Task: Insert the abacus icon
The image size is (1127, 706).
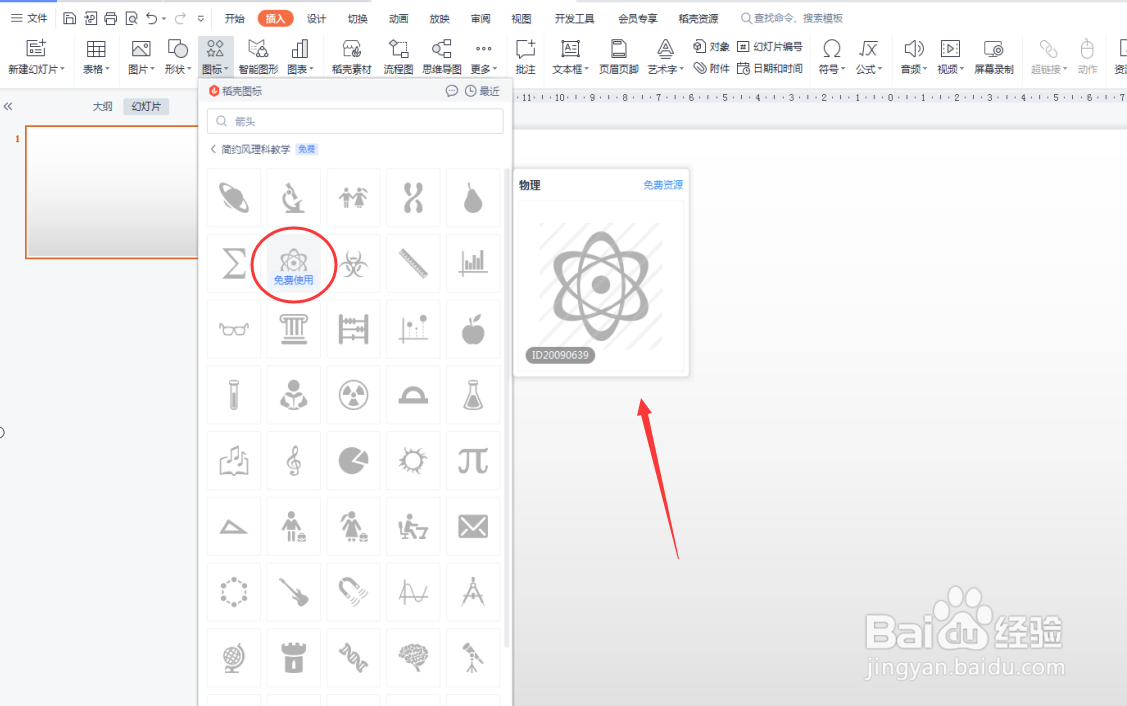Action: coord(353,329)
